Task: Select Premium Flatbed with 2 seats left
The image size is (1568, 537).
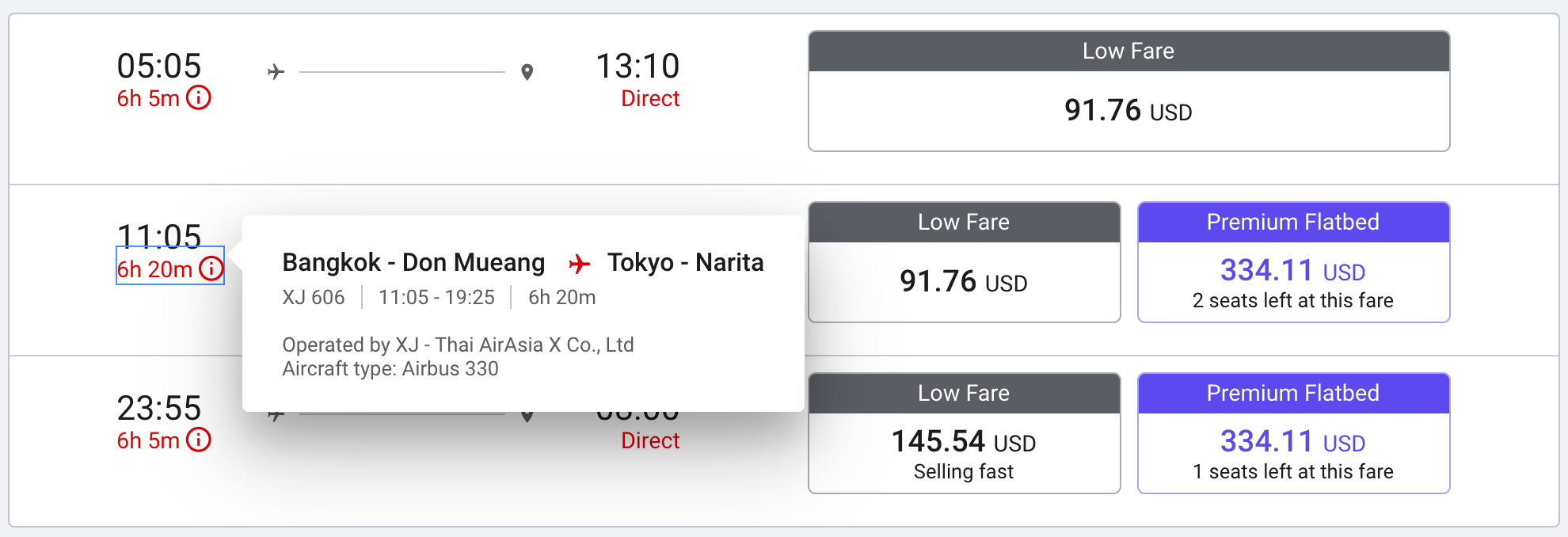Action: [1293, 281]
